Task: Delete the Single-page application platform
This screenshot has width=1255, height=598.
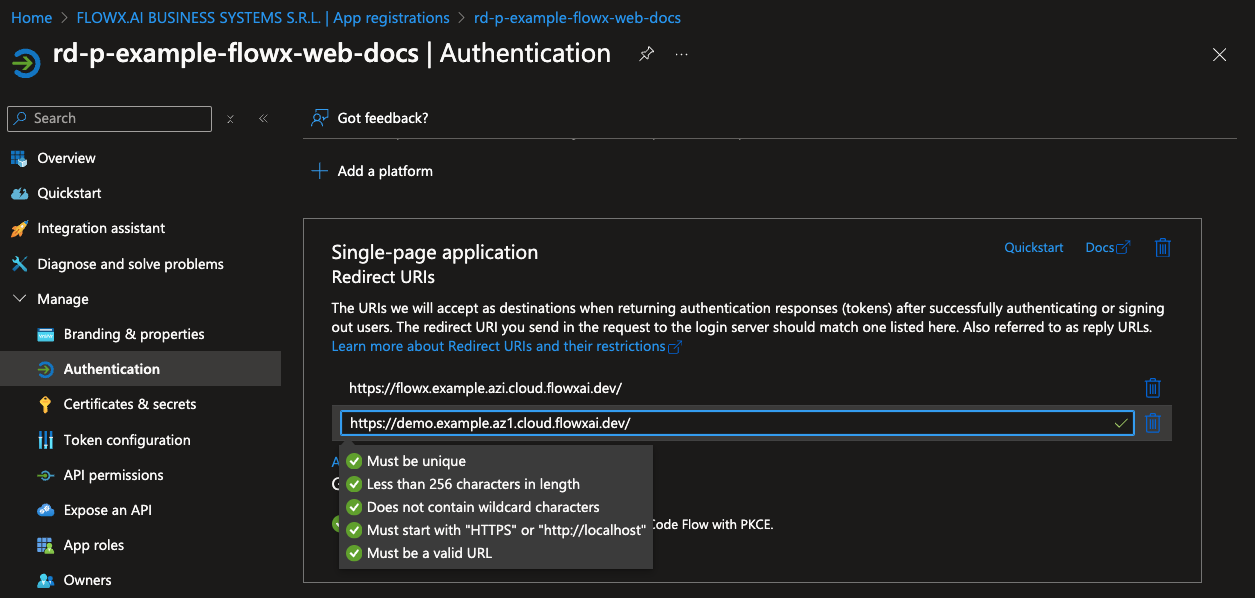Action: click(1162, 247)
